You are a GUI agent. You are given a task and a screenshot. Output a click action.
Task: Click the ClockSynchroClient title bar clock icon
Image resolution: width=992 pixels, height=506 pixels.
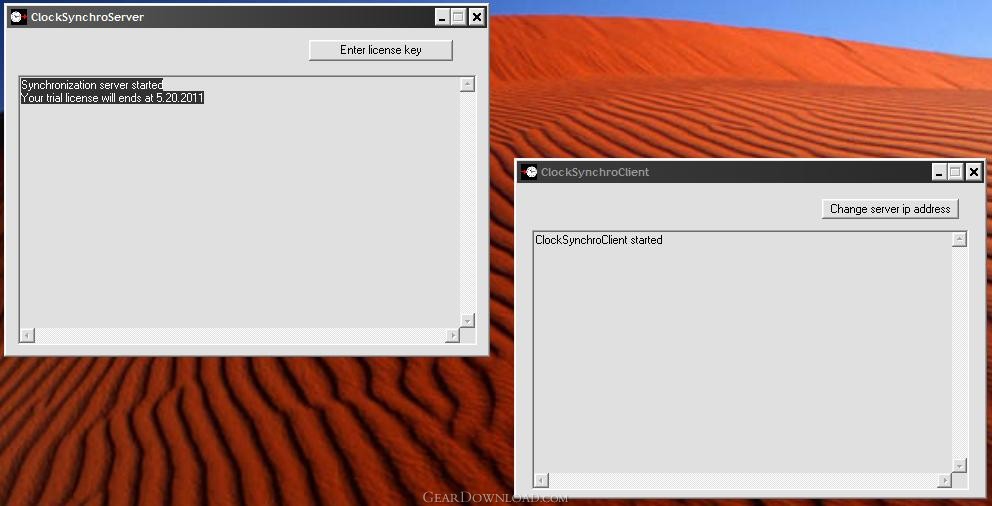pyautogui.click(x=529, y=172)
